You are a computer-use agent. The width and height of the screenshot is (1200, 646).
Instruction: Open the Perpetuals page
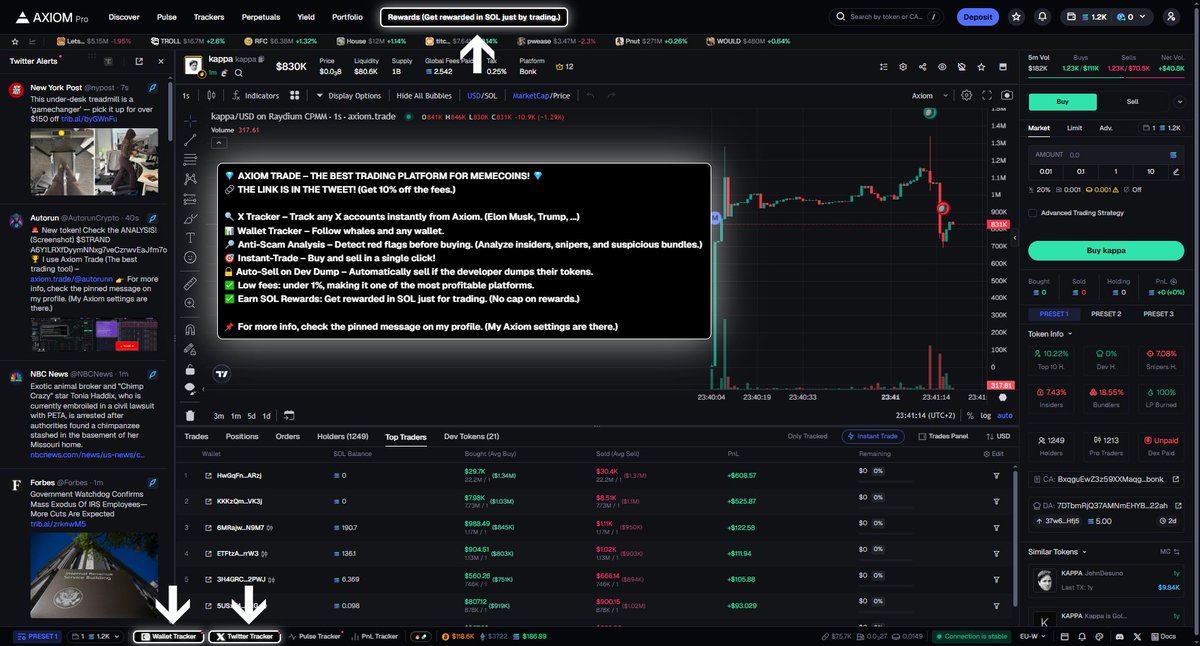[260, 17]
